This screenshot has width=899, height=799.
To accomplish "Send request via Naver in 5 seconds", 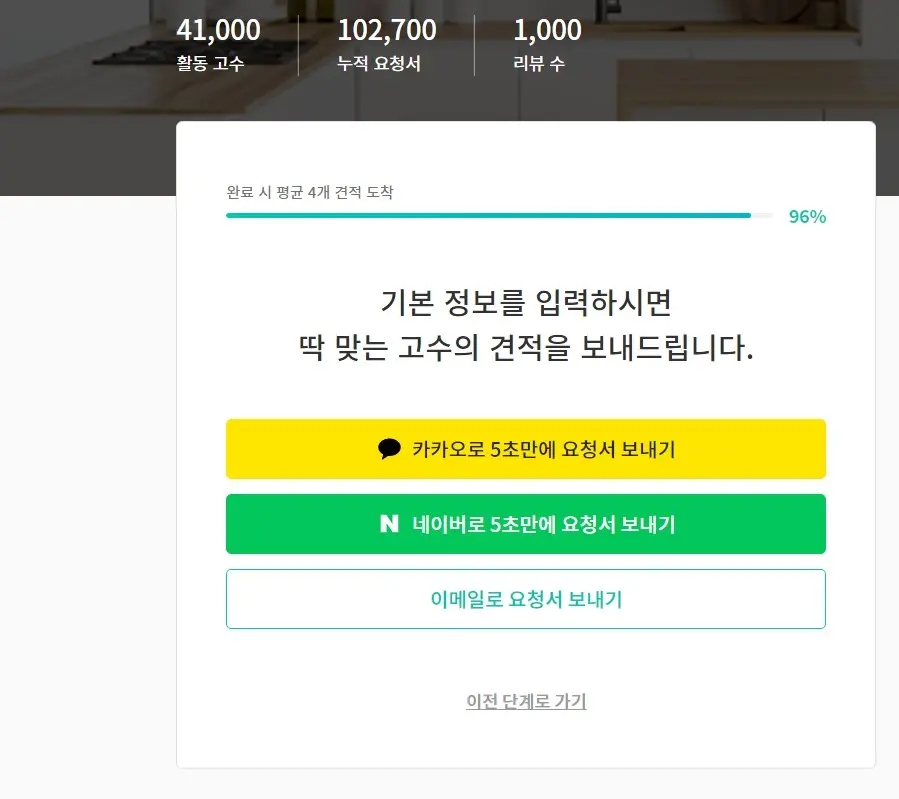I will [527, 524].
